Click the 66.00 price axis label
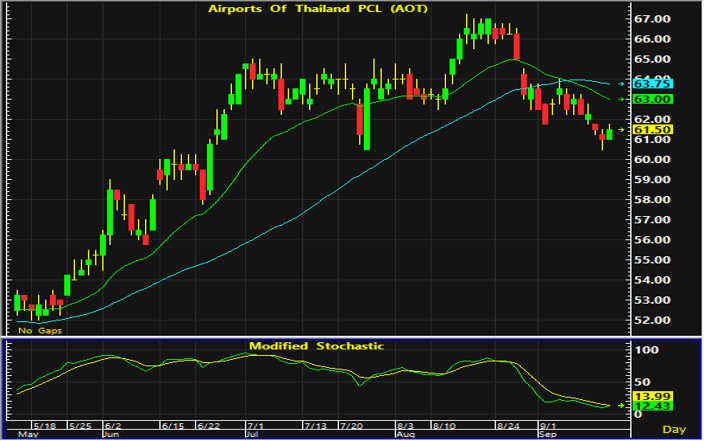704x441 pixels. [652, 39]
